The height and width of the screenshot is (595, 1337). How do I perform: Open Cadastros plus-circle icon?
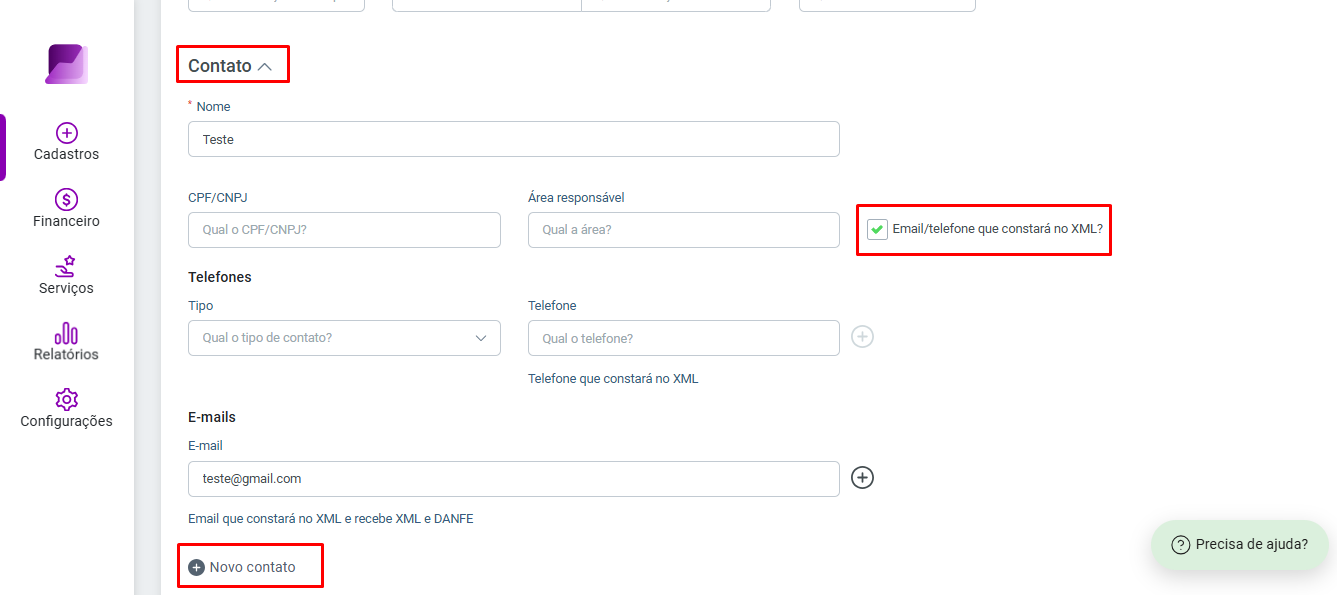67,133
